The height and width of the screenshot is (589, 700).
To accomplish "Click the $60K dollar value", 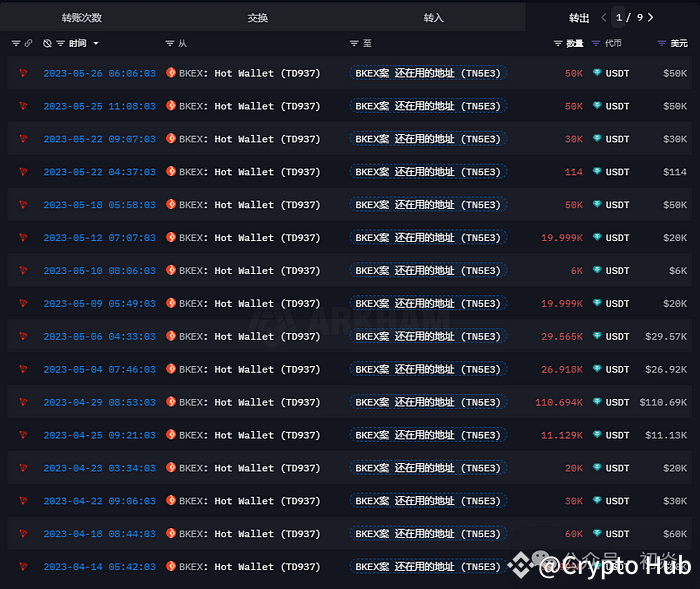I will click(x=675, y=534).
